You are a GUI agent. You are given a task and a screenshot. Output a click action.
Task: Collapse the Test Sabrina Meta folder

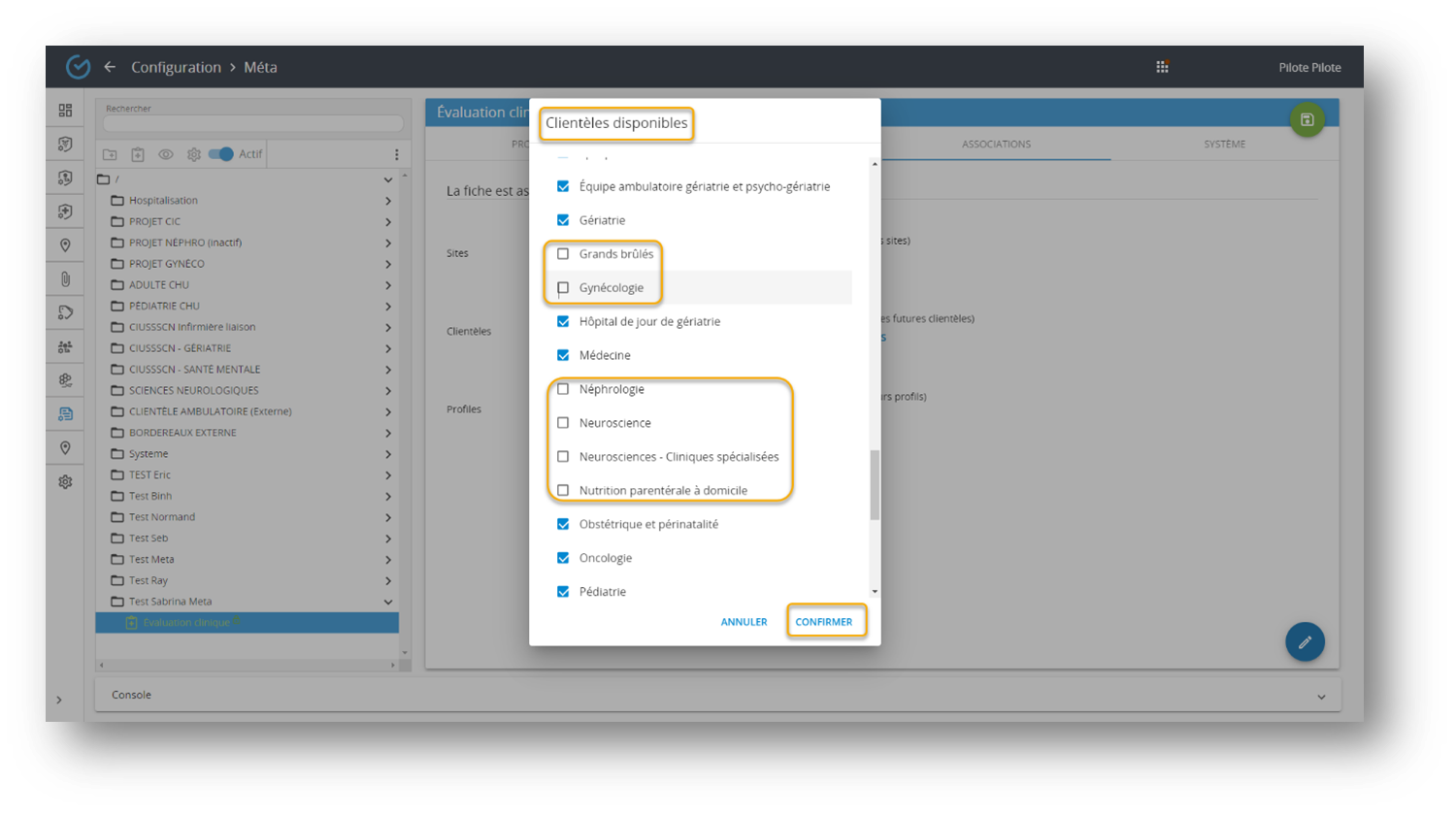tap(388, 602)
